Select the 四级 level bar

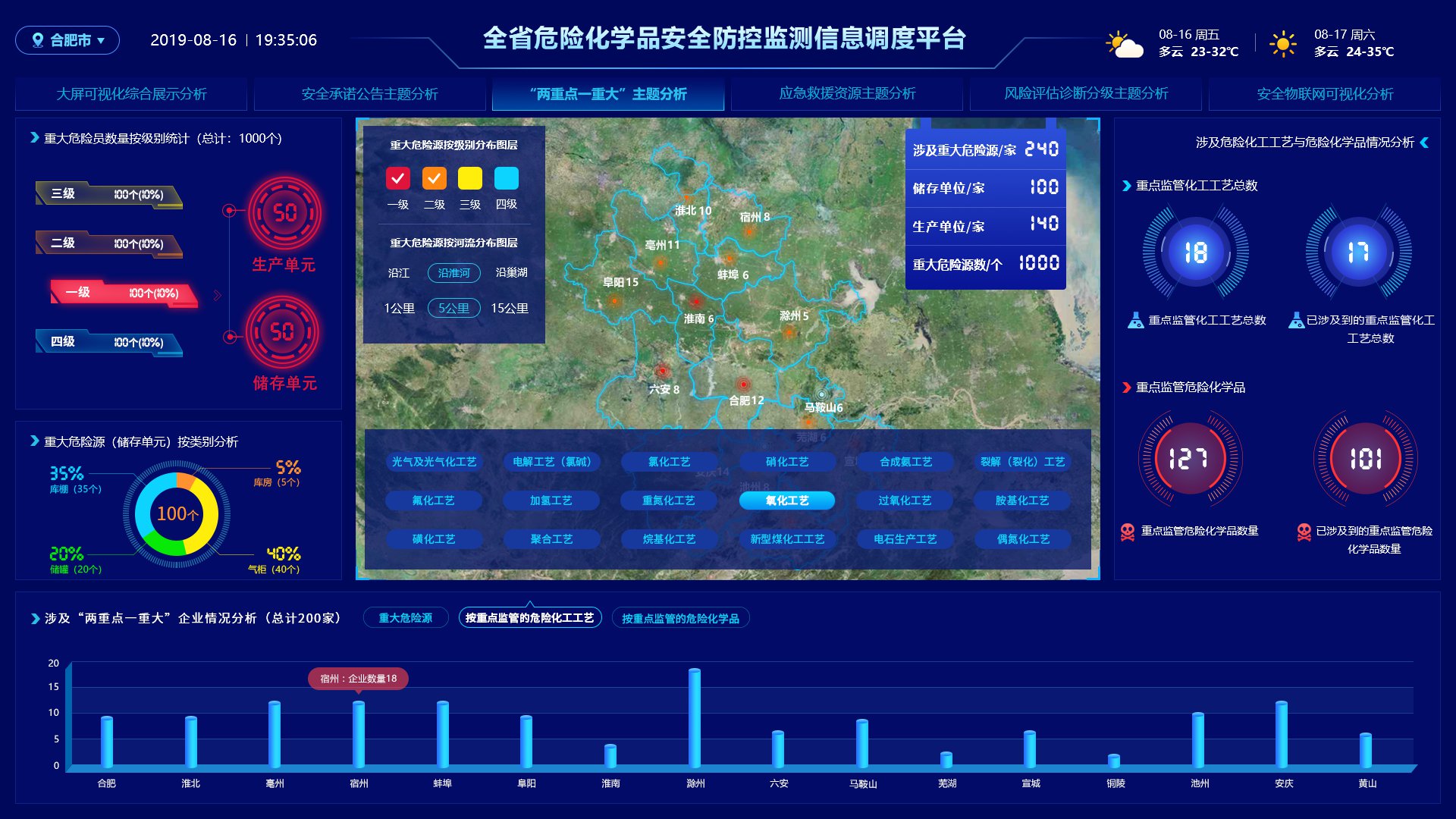tap(108, 343)
